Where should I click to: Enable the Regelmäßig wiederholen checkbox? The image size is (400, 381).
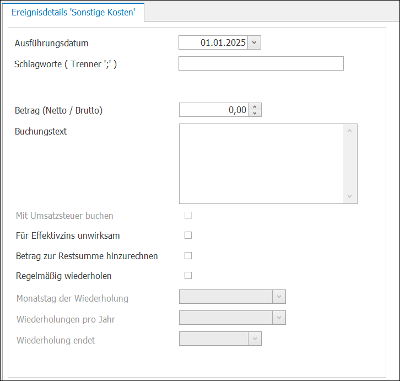[x=188, y=275]
